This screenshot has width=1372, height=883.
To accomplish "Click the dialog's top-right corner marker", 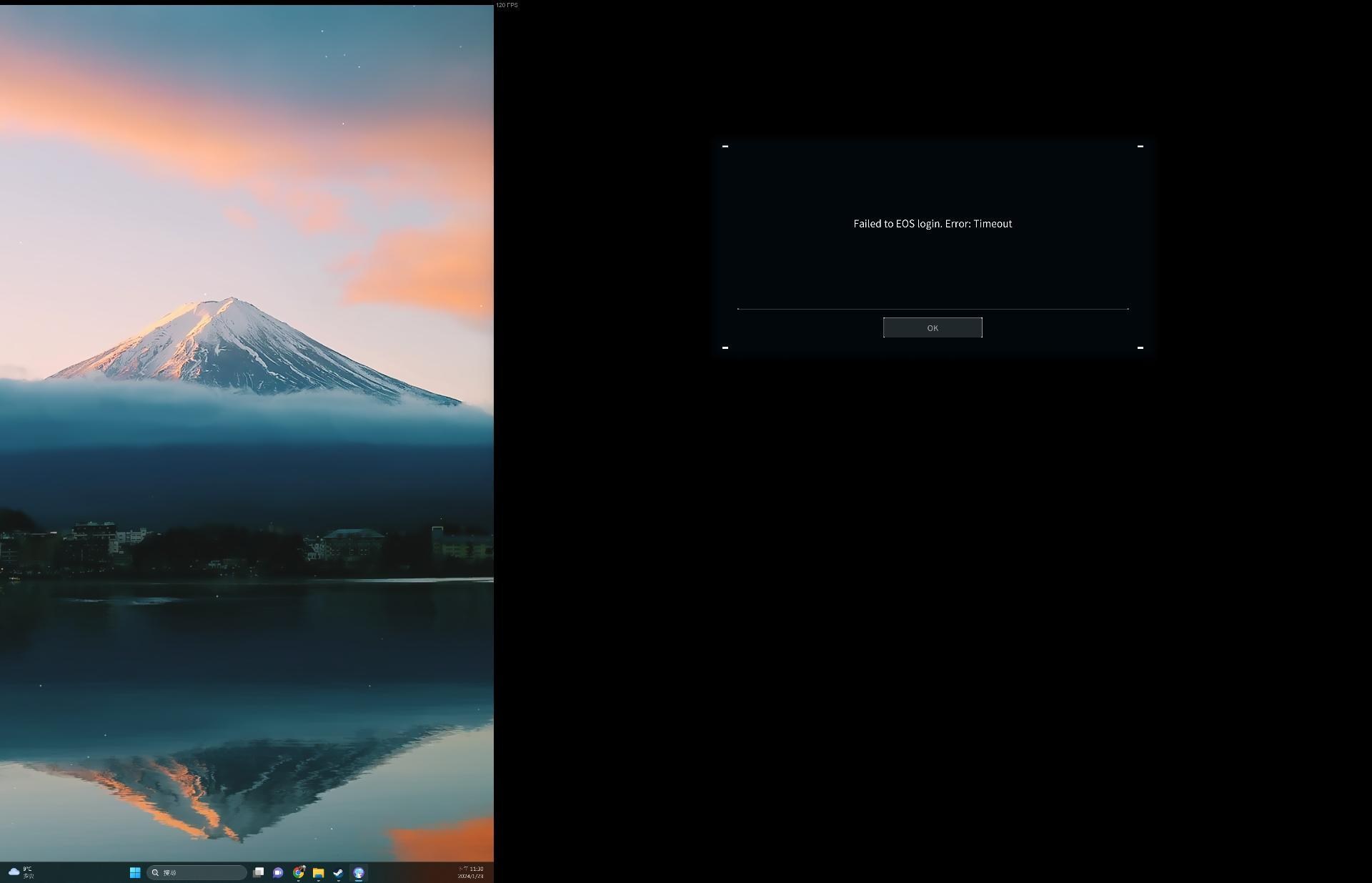I will point(1140,147).
